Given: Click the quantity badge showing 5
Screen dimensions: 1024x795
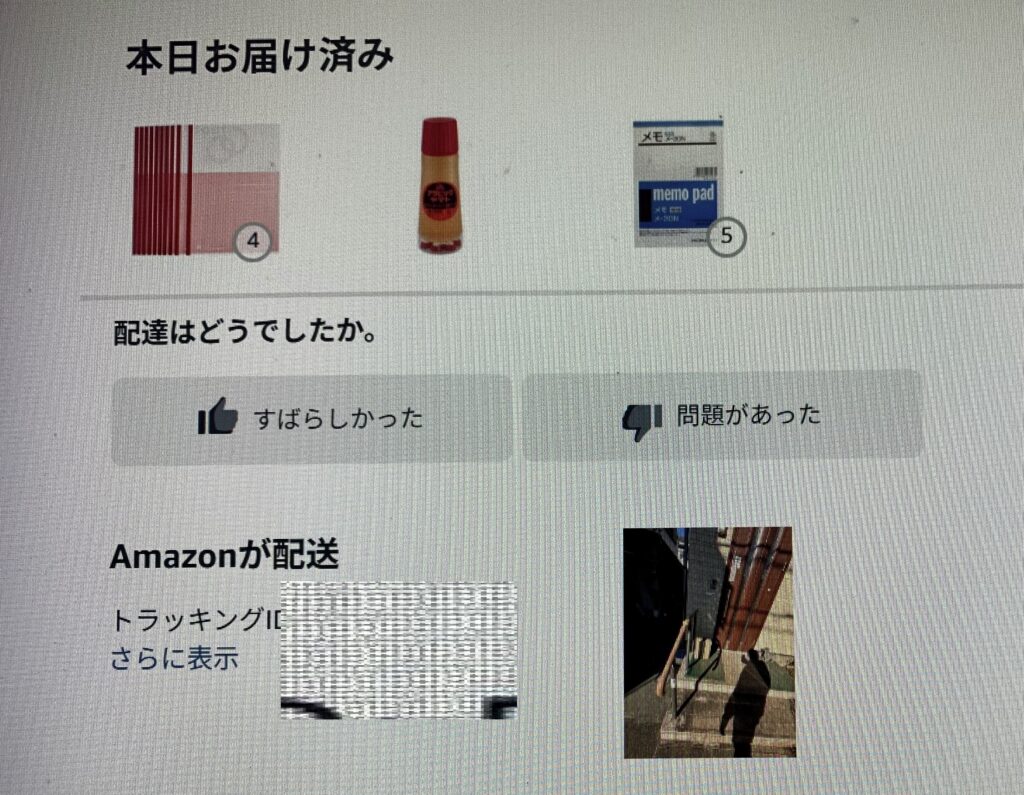Looking at the screenshot, I should click(726, 236).
